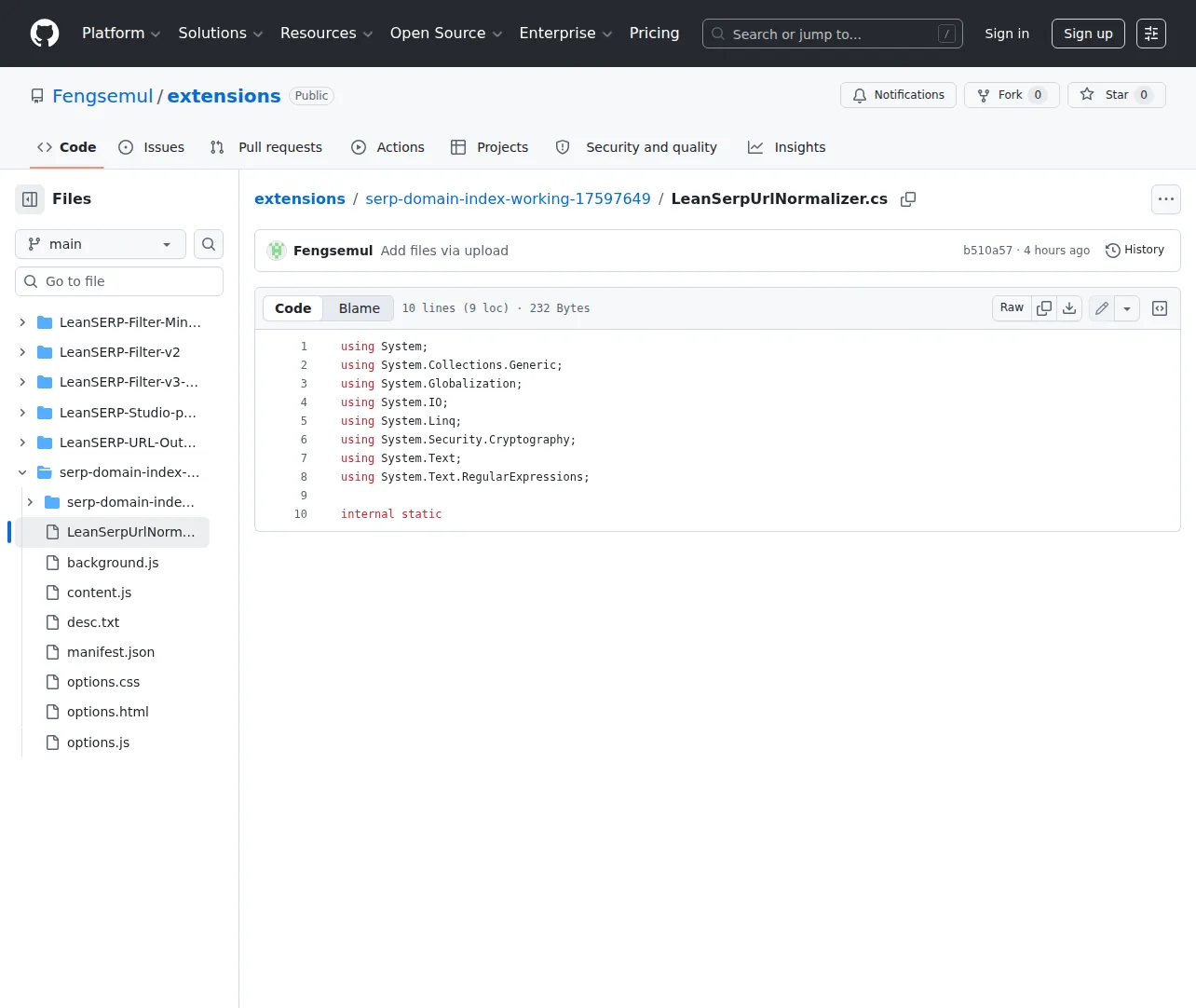Click the Sign in link
Screen dimensions: 1196x1008
point(1007,34)
